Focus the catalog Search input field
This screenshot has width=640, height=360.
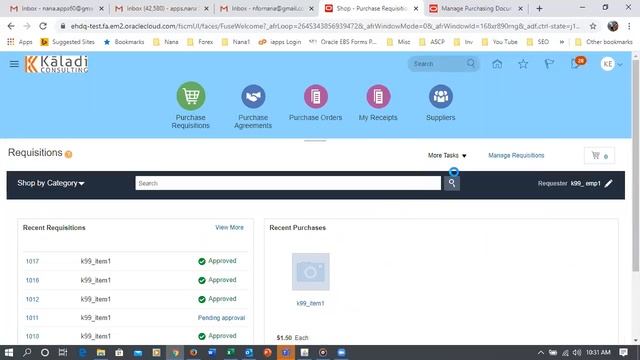(x=288, y=183)
